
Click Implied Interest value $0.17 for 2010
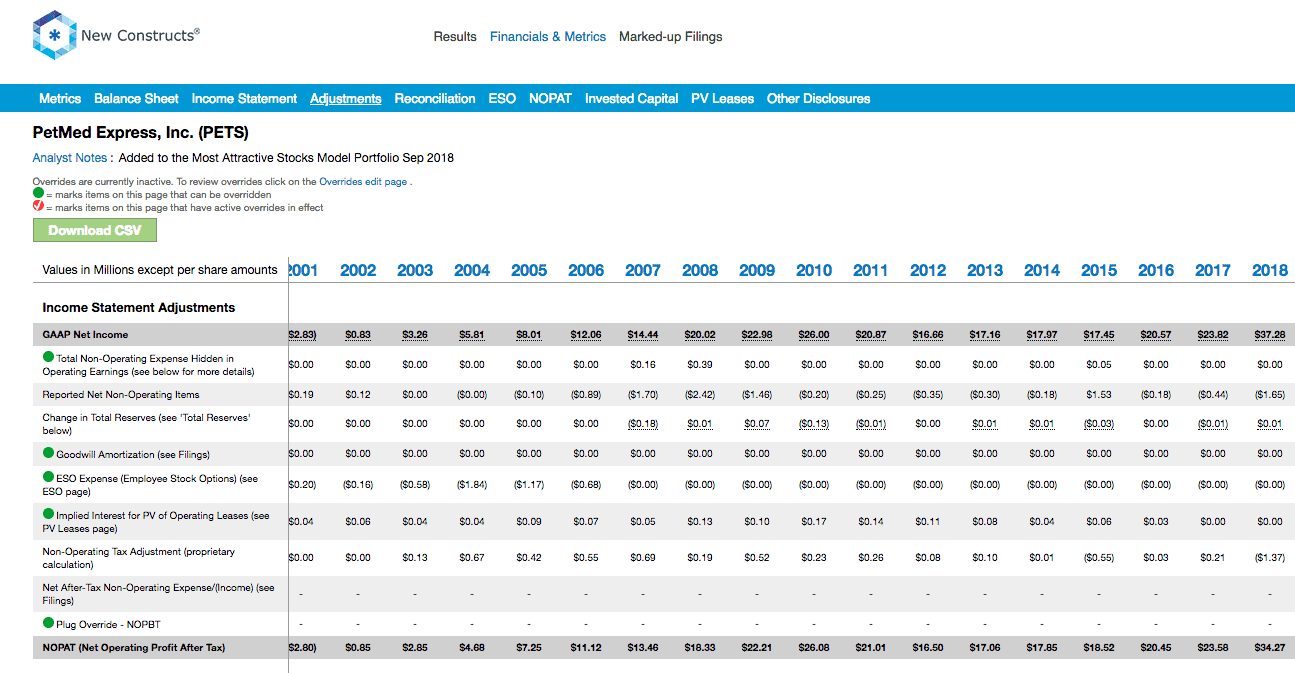coord(814,521)
